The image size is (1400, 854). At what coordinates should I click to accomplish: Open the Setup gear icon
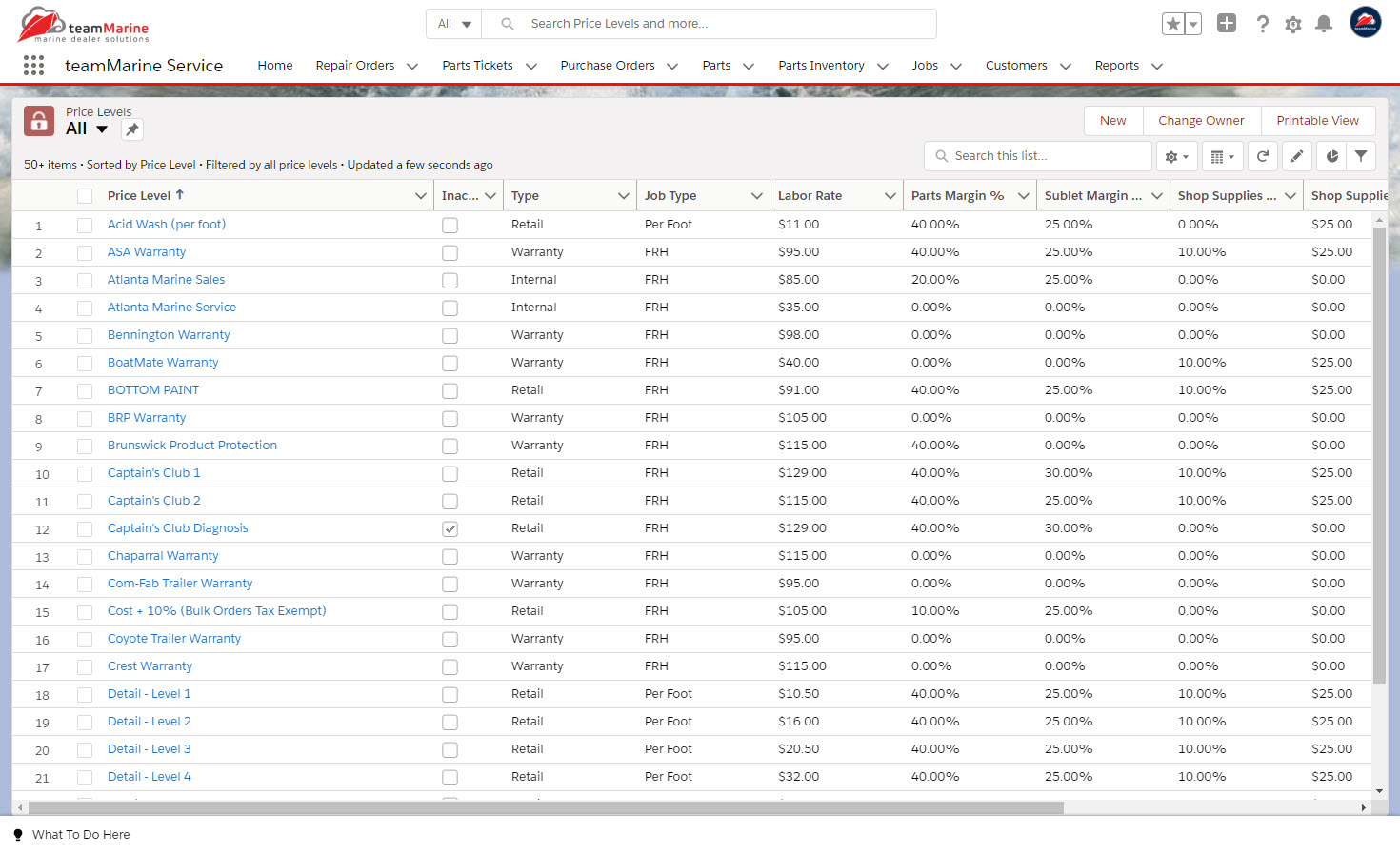pyautogui.click(x=1292, y=24)
